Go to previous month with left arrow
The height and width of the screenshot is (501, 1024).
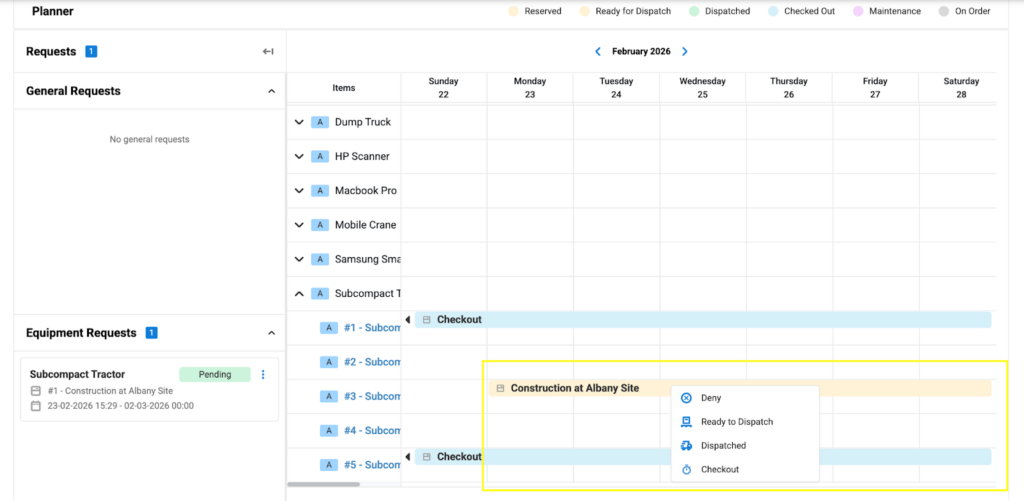[598, 52]
